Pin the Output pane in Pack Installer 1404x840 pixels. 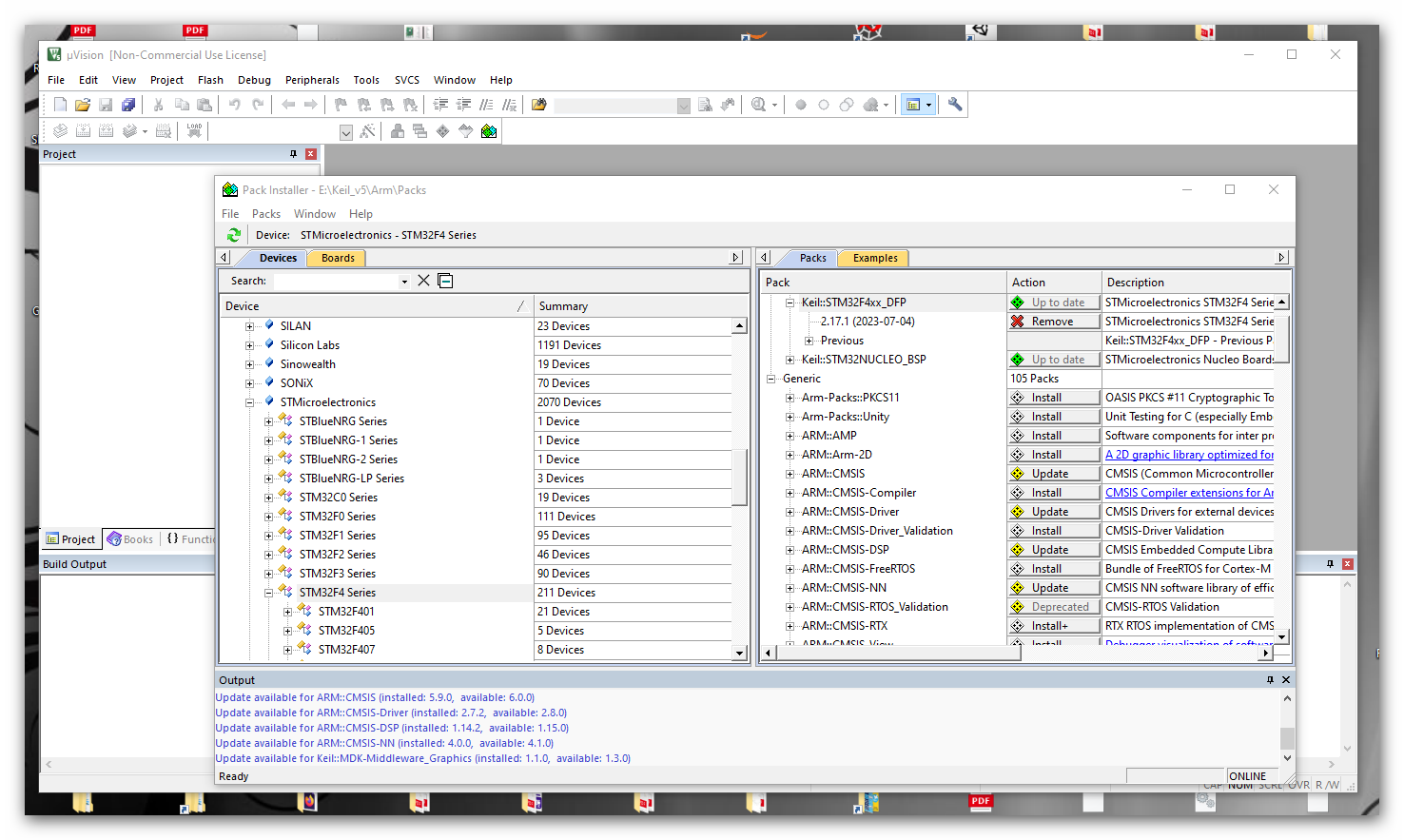coord(1270,680)
